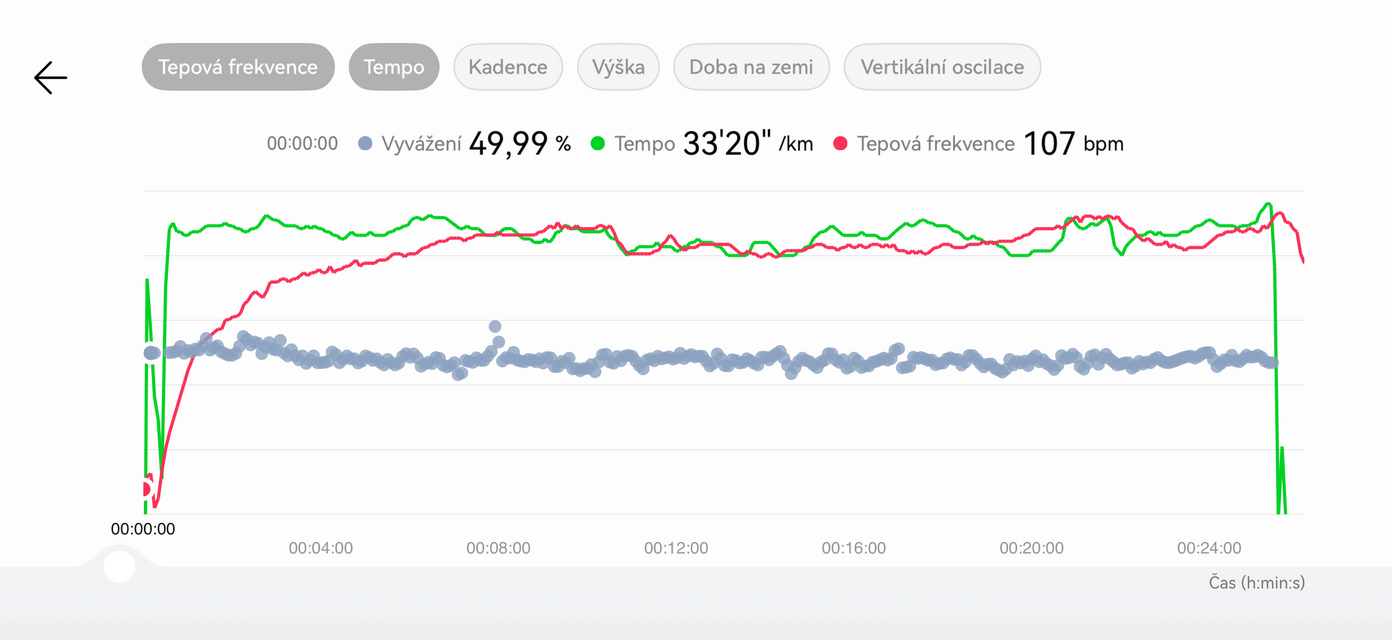Click the green Tempo legend dot
Viewport: 1392px width, 640px height.
(x=599, y=144)
